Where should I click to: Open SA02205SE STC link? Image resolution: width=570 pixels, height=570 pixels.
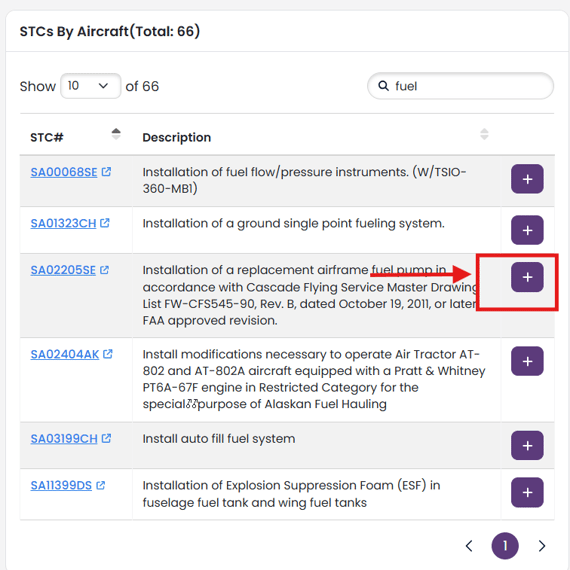click(x=63, y=270)
